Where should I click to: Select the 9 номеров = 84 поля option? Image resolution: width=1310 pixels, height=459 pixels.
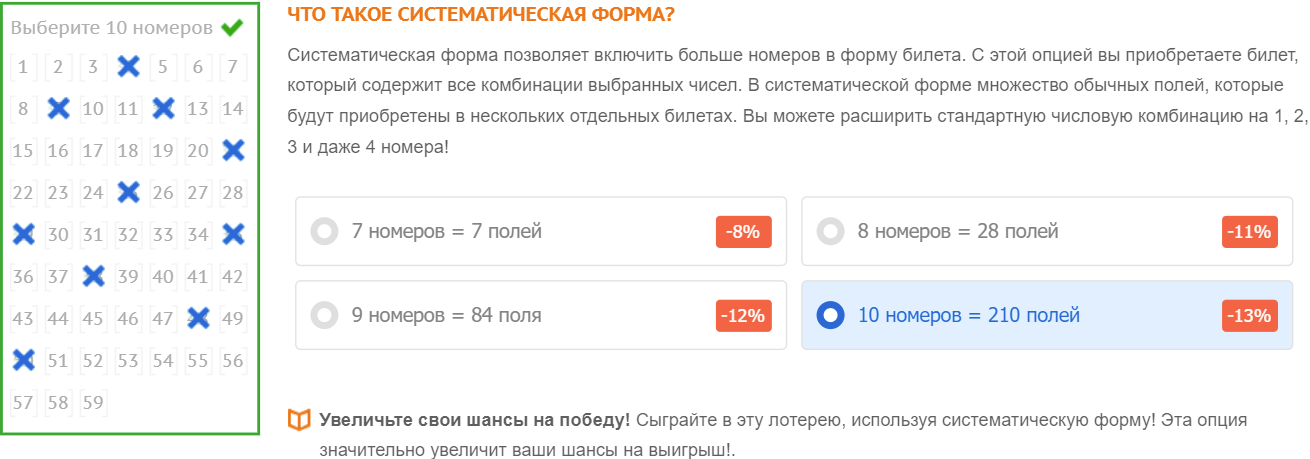click(x=541, y=315)
